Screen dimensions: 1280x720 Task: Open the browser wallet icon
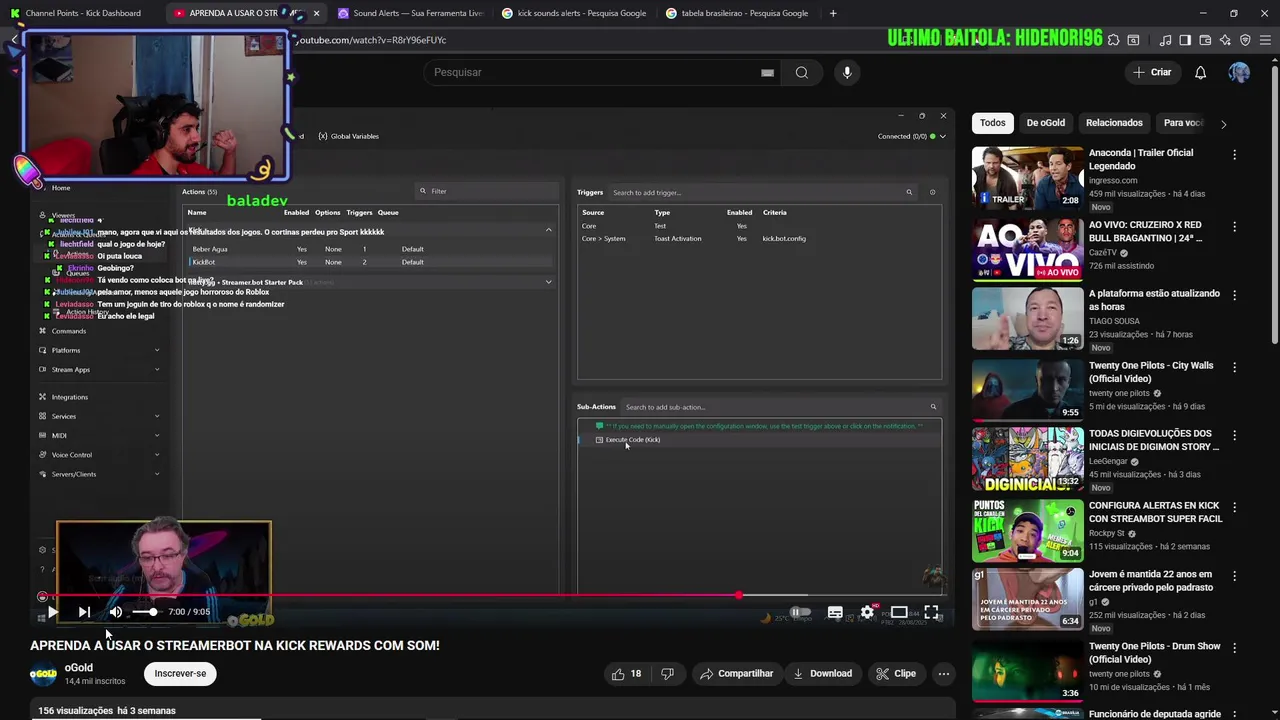(1205, 40)
